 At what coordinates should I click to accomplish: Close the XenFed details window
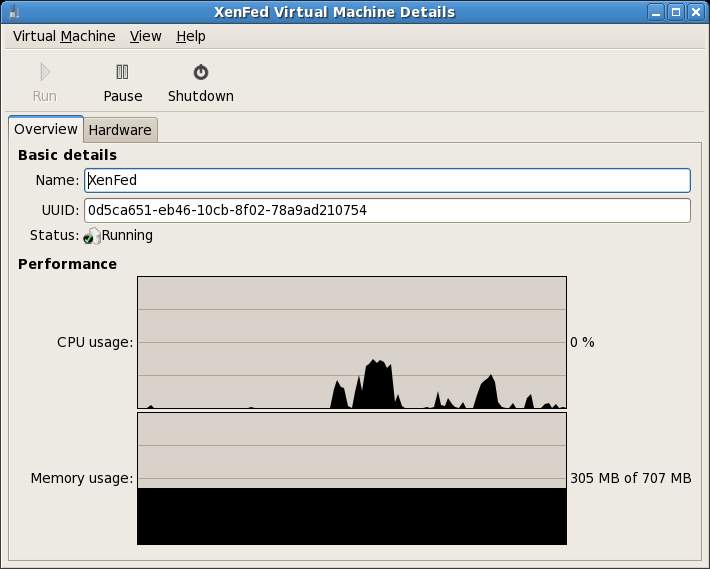(695, 12)
